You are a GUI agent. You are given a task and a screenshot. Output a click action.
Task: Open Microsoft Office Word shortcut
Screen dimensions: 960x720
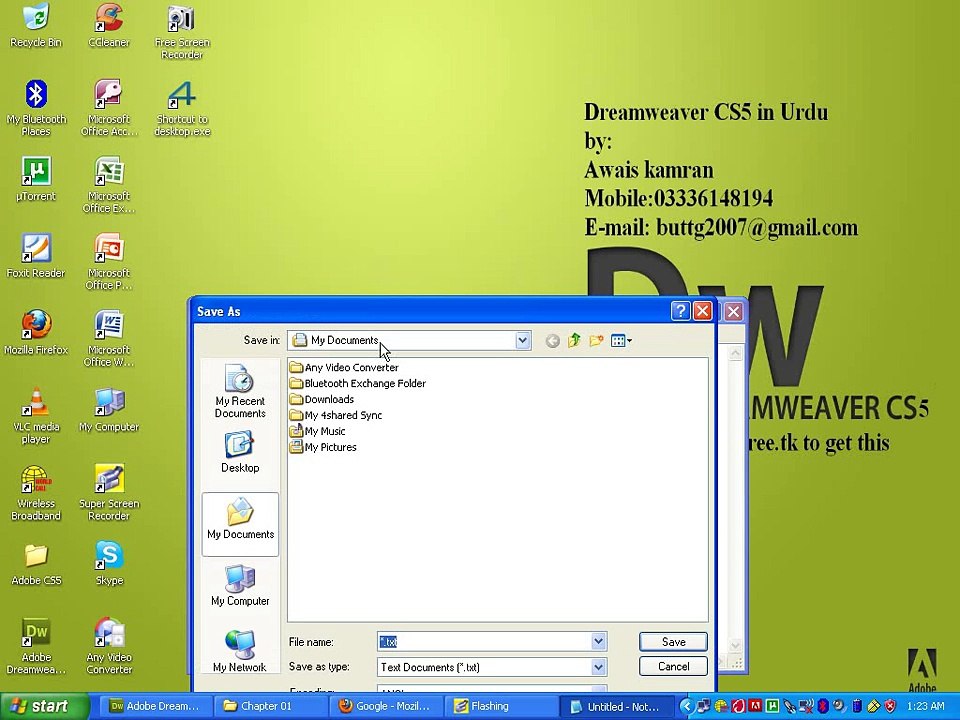pos(109,339)
